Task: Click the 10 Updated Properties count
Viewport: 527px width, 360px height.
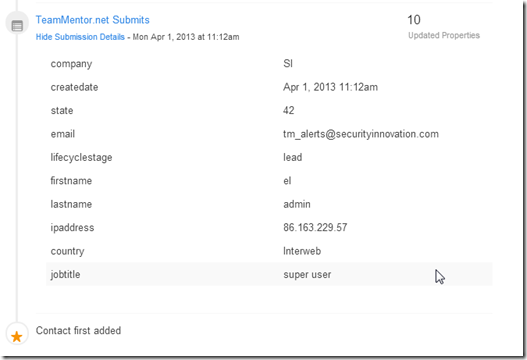Action: (414, 20)
